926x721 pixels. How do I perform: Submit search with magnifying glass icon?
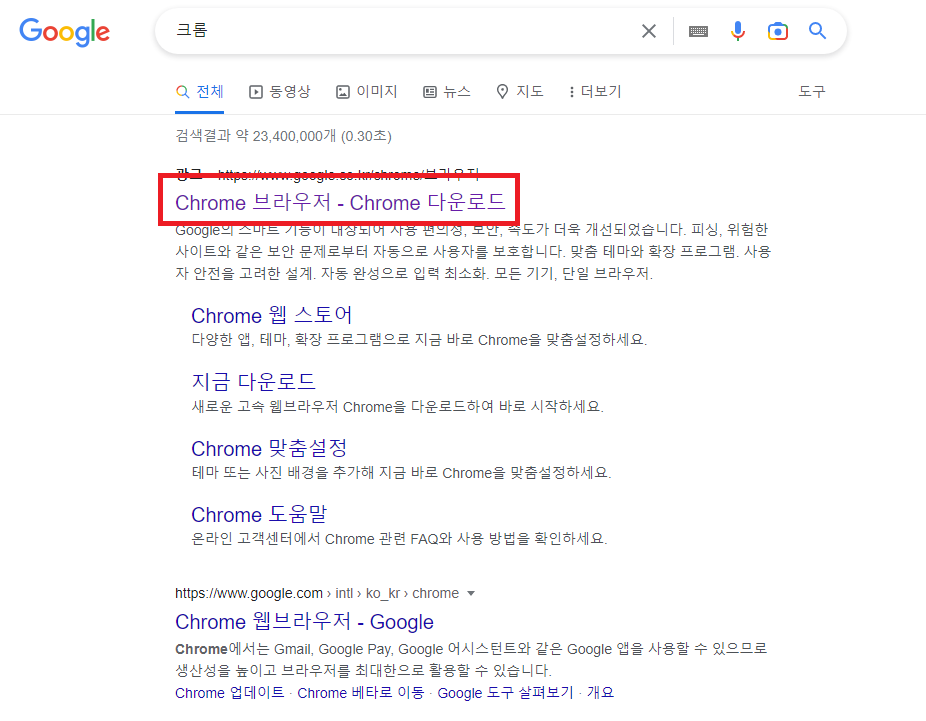point(817,31)
